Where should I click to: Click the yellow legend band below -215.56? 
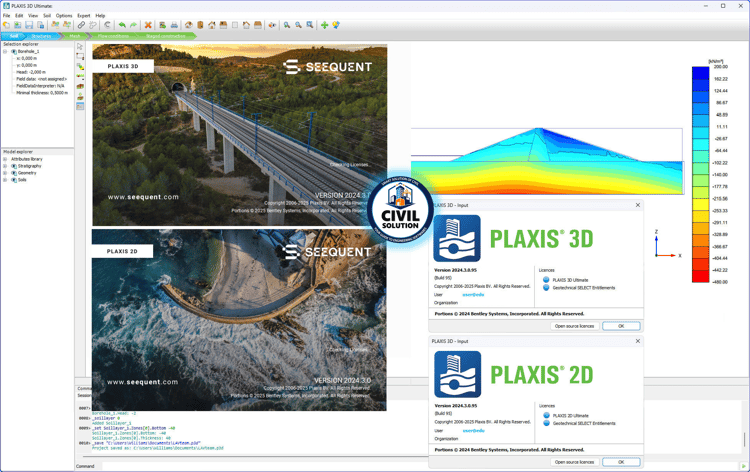pyautogui.click(x=700, y=204)
